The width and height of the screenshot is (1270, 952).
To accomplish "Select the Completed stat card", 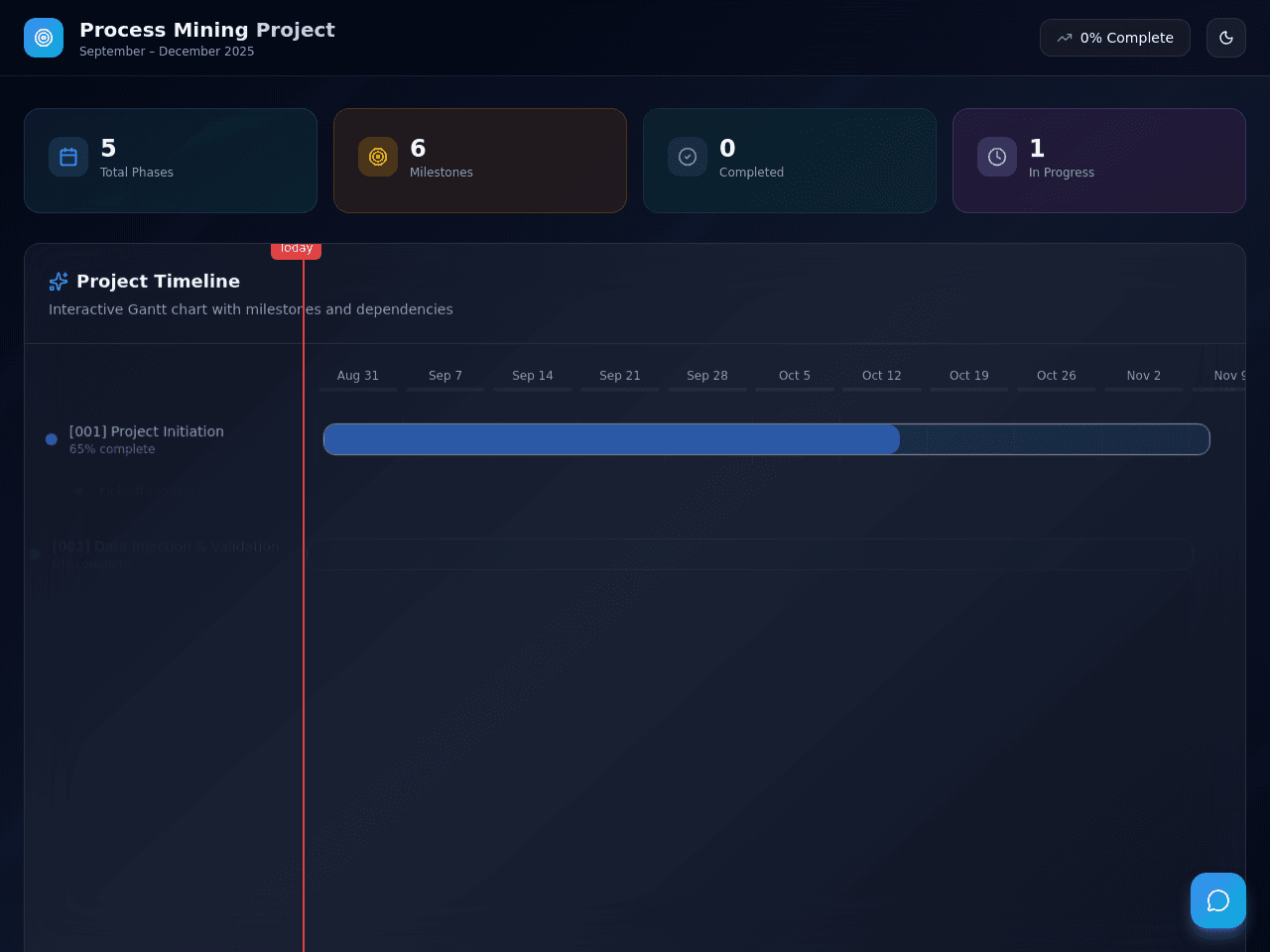I will click(x=790, y=161).
